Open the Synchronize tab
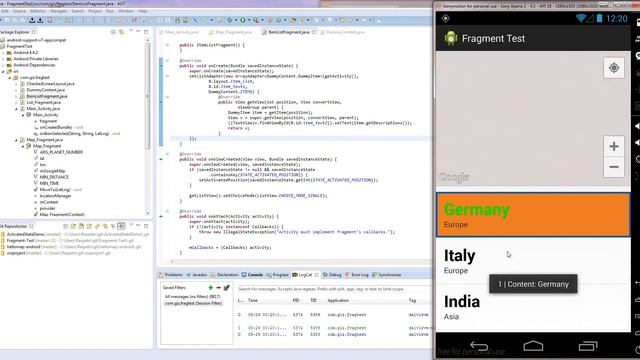640x360 pixels. (387, 275)
